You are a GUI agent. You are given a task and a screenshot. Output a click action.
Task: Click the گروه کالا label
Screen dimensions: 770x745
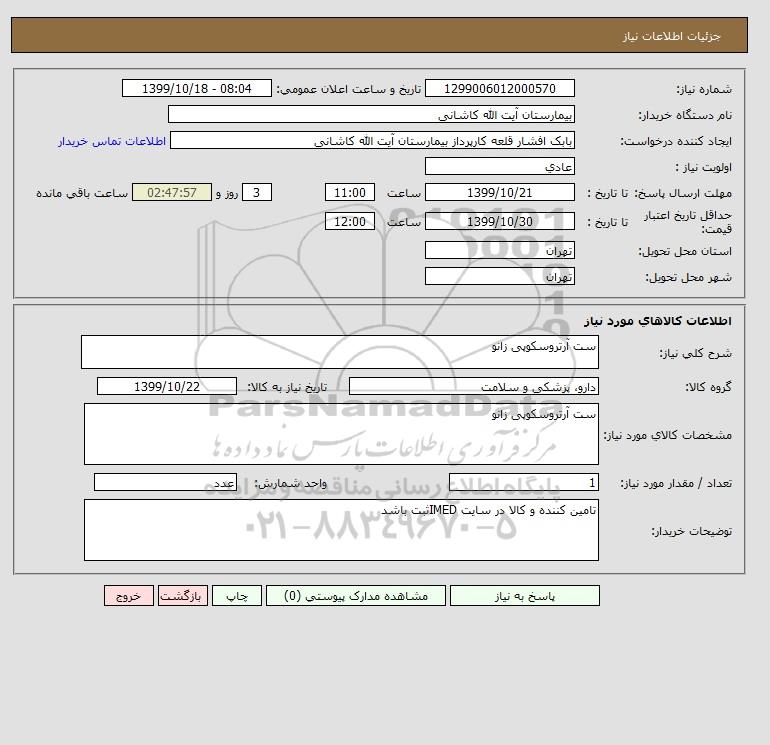coord(708,387)
